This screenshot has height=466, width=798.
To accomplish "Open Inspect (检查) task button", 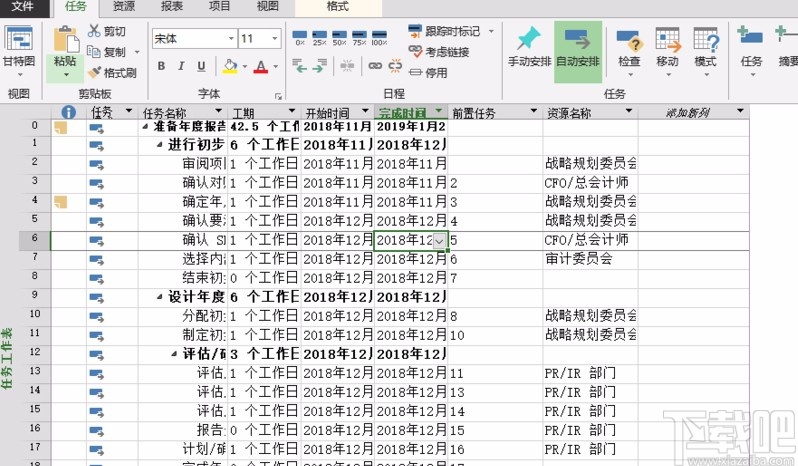I will (x=629, y=51).
